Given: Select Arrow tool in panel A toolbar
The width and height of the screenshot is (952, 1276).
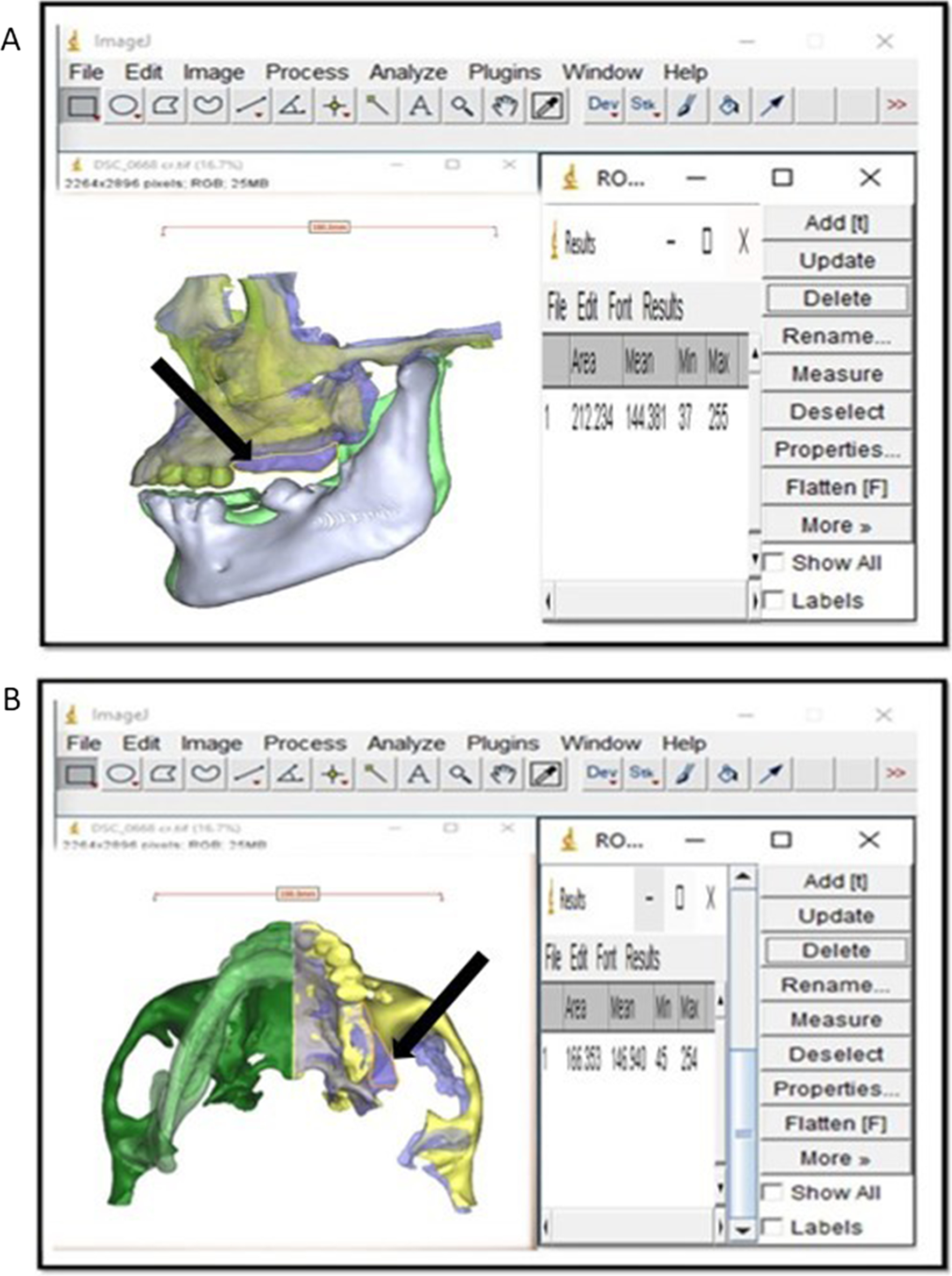Looking at the screenshot, I should pos(772,106).
